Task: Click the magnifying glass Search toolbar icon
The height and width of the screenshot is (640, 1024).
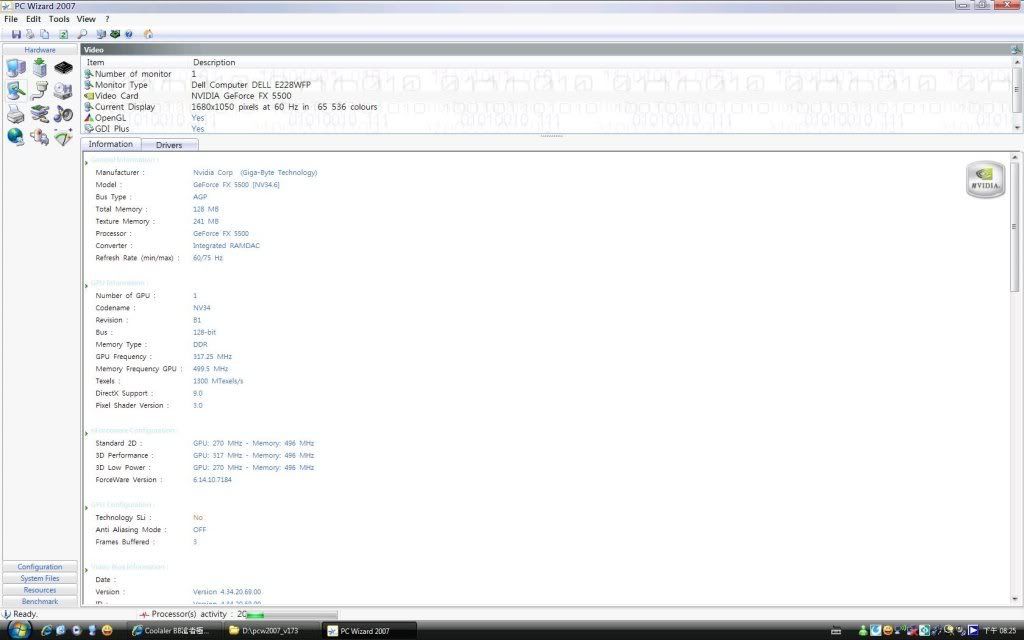Action: [82, 34]
